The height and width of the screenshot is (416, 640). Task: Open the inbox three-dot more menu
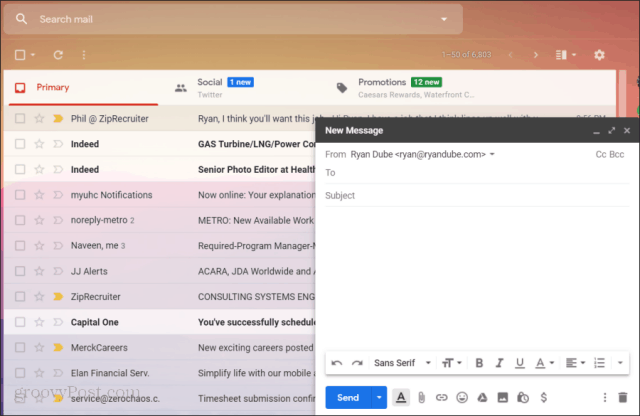coord(84,55)
